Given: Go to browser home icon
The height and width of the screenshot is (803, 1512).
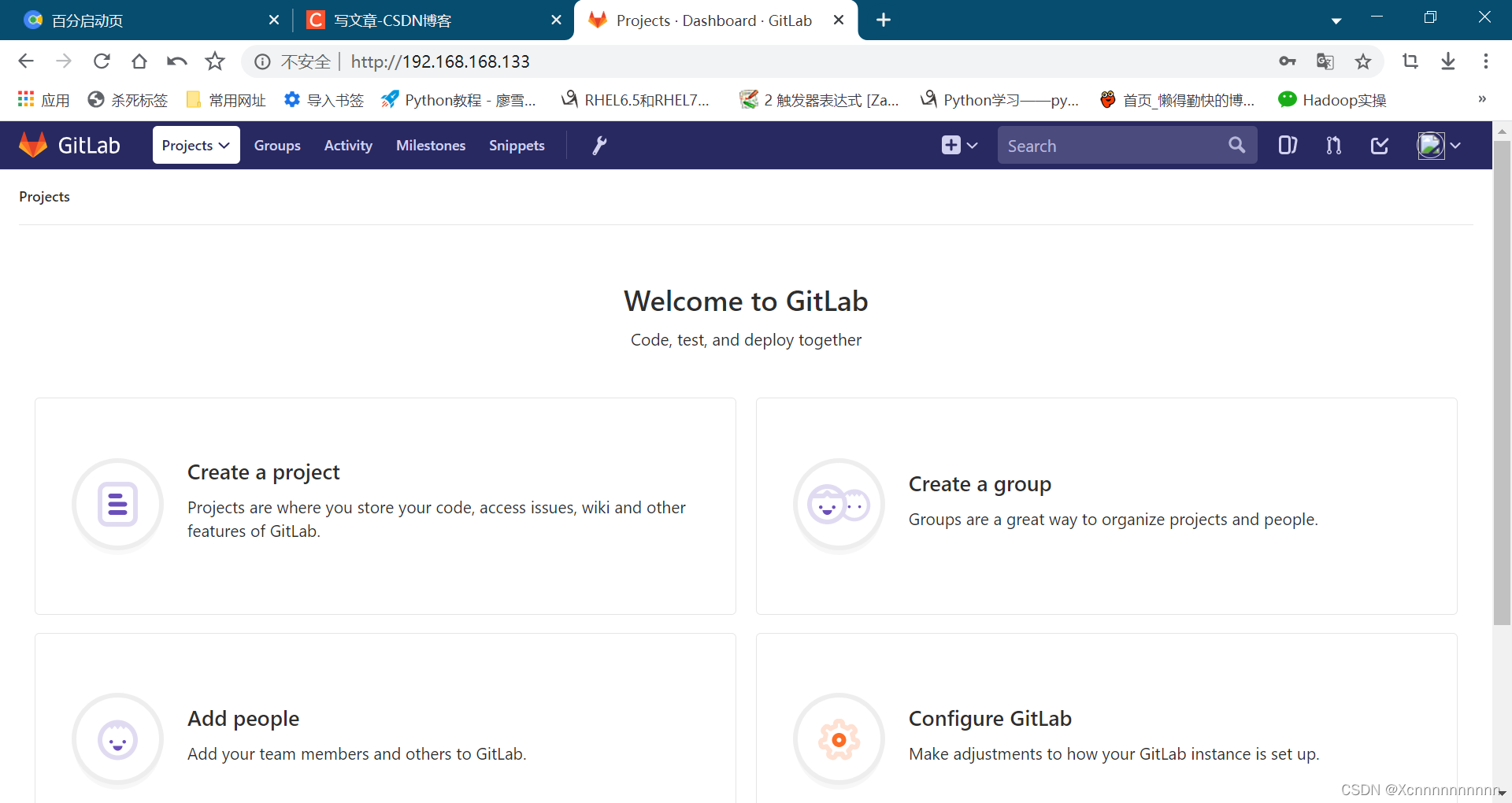Looking at the screenshot, I should click(139, 61).
